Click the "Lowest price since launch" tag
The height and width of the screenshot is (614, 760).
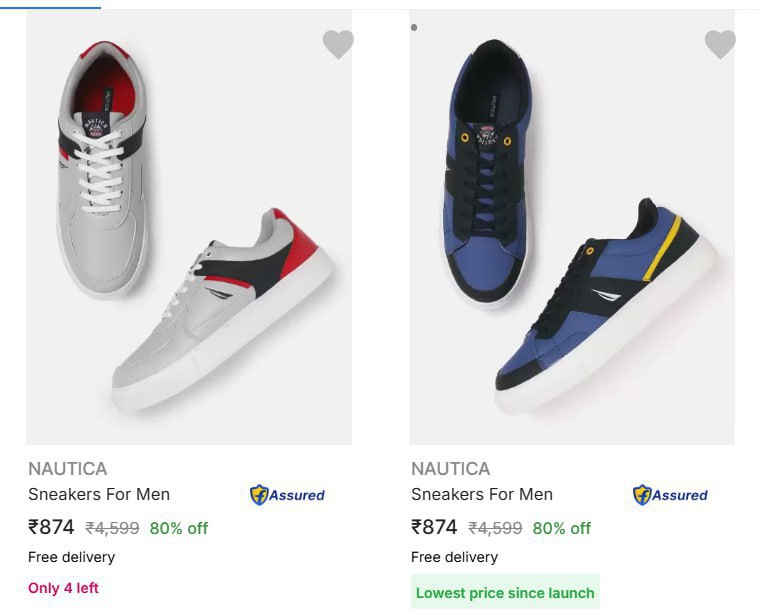tap(505, 593)
